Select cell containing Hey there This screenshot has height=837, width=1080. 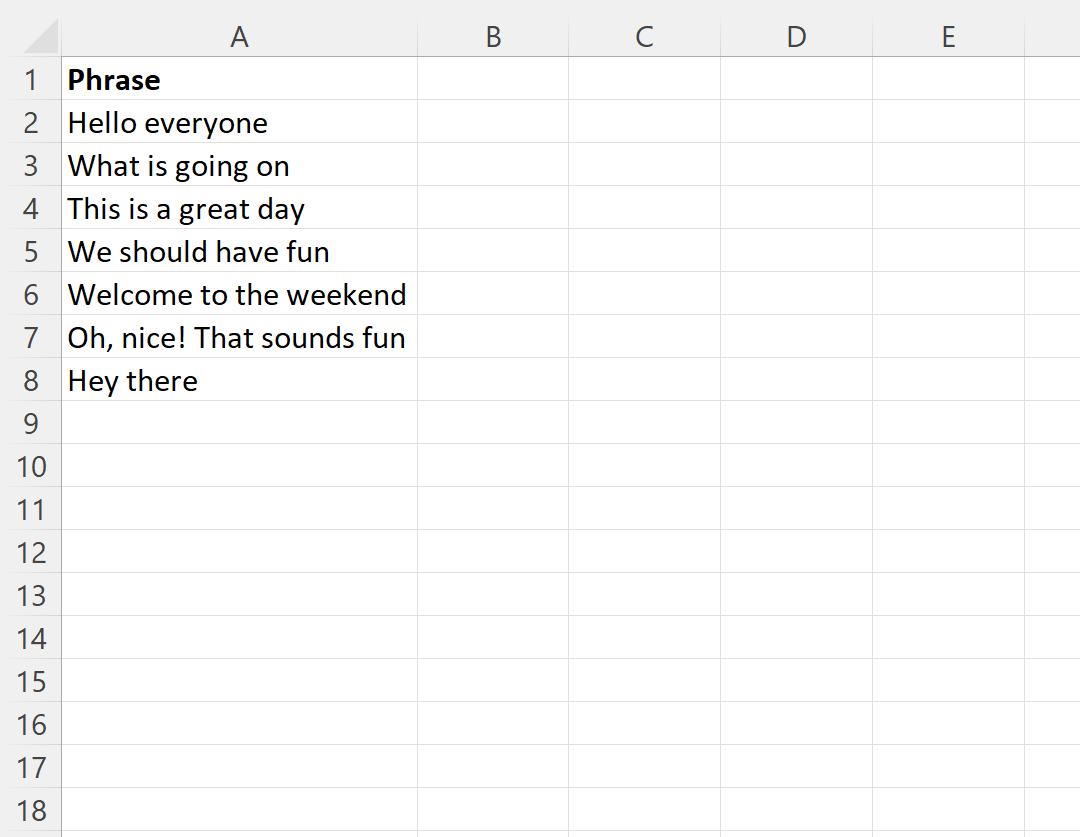239,380
